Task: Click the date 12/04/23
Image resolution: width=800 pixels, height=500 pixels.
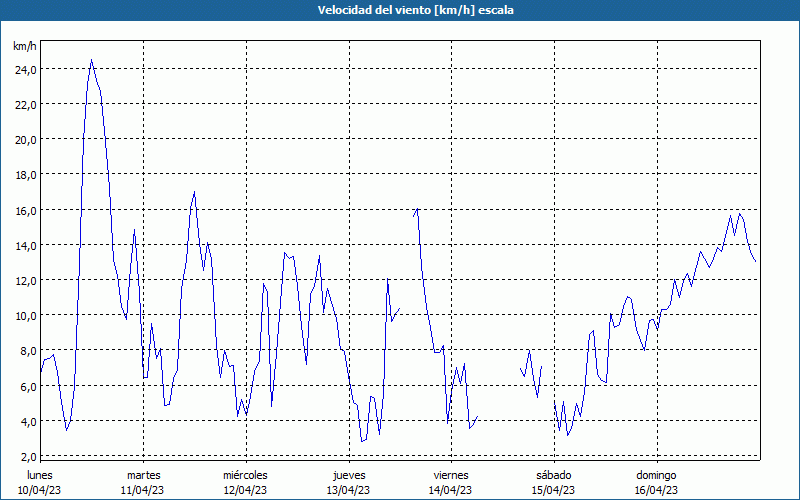Action: (x=245, y=490)
